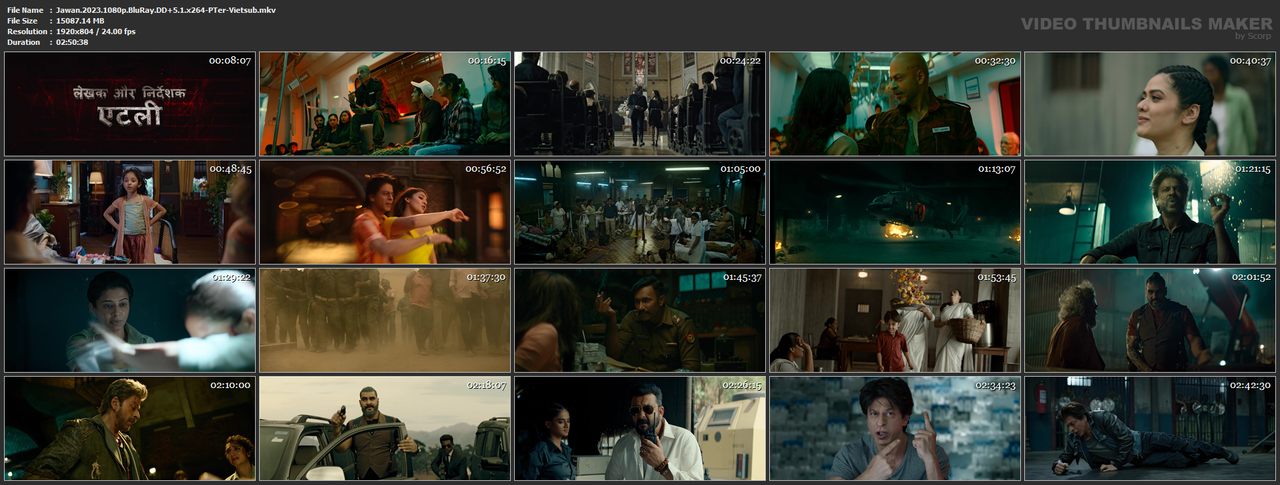The width and height of the screenshot is (1280, 485).
Task: Click the 'Duration' label
Action: click(23, 42)
